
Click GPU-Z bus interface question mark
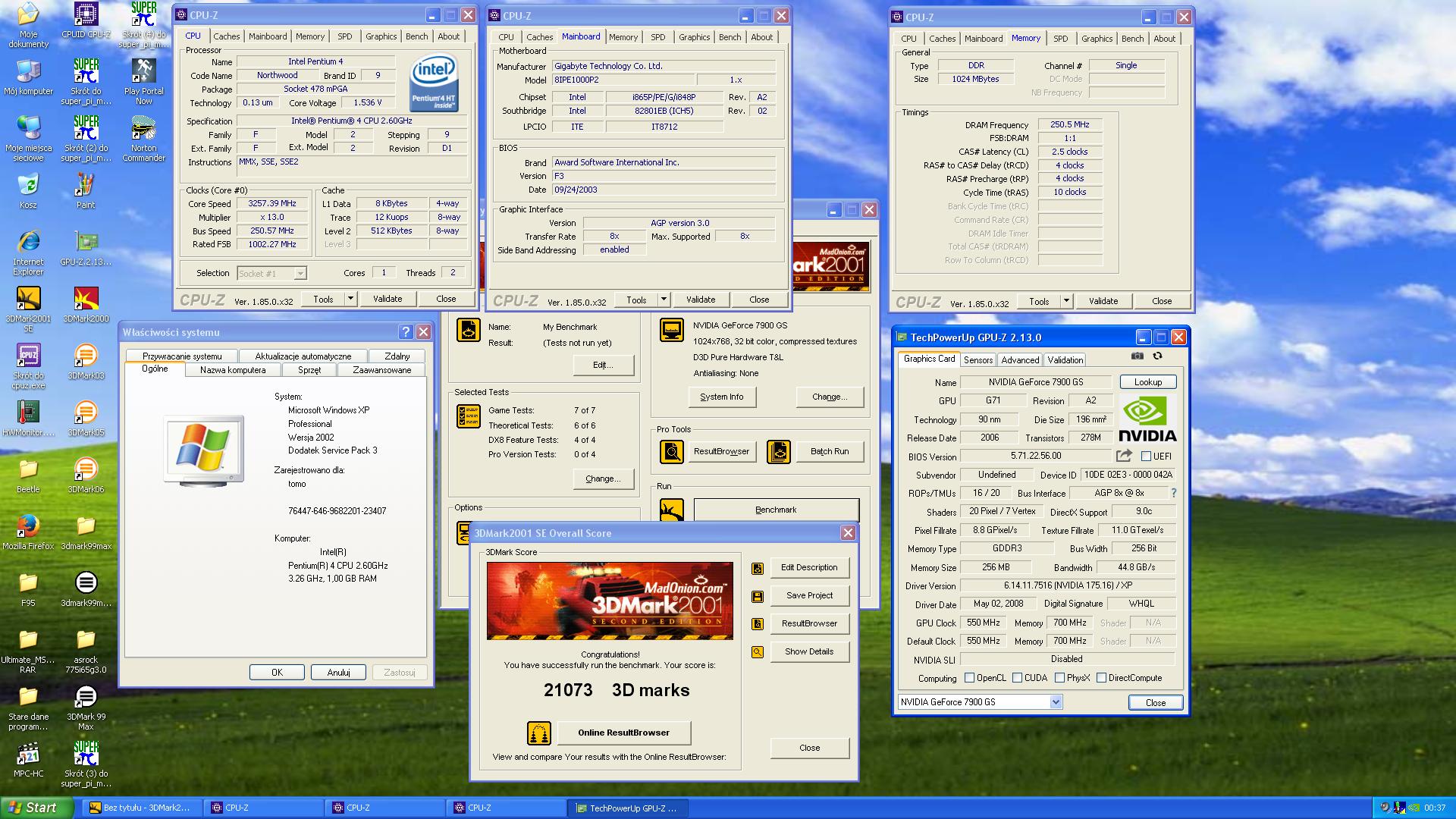(1173, 493)
